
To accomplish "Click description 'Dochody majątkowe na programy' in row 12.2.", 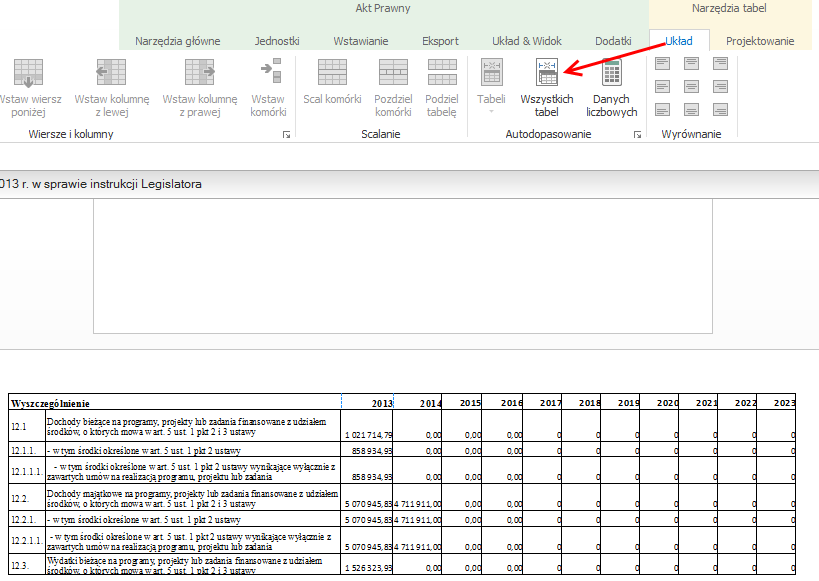I will point(192,498).
